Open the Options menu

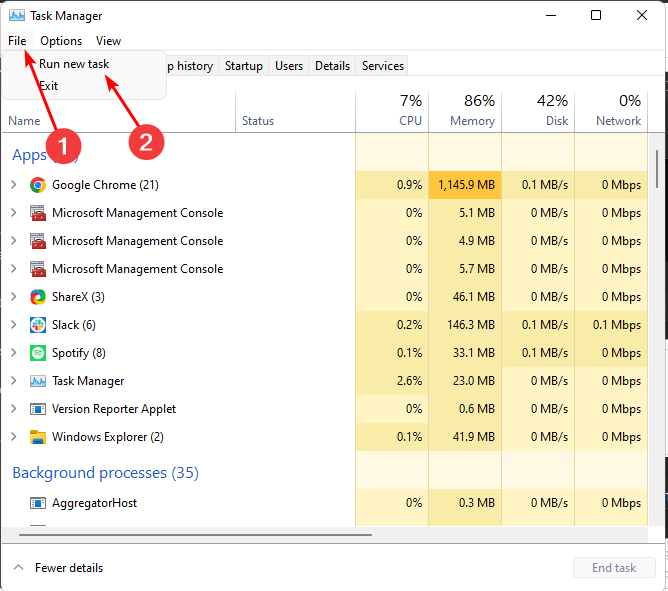point(61,41)
